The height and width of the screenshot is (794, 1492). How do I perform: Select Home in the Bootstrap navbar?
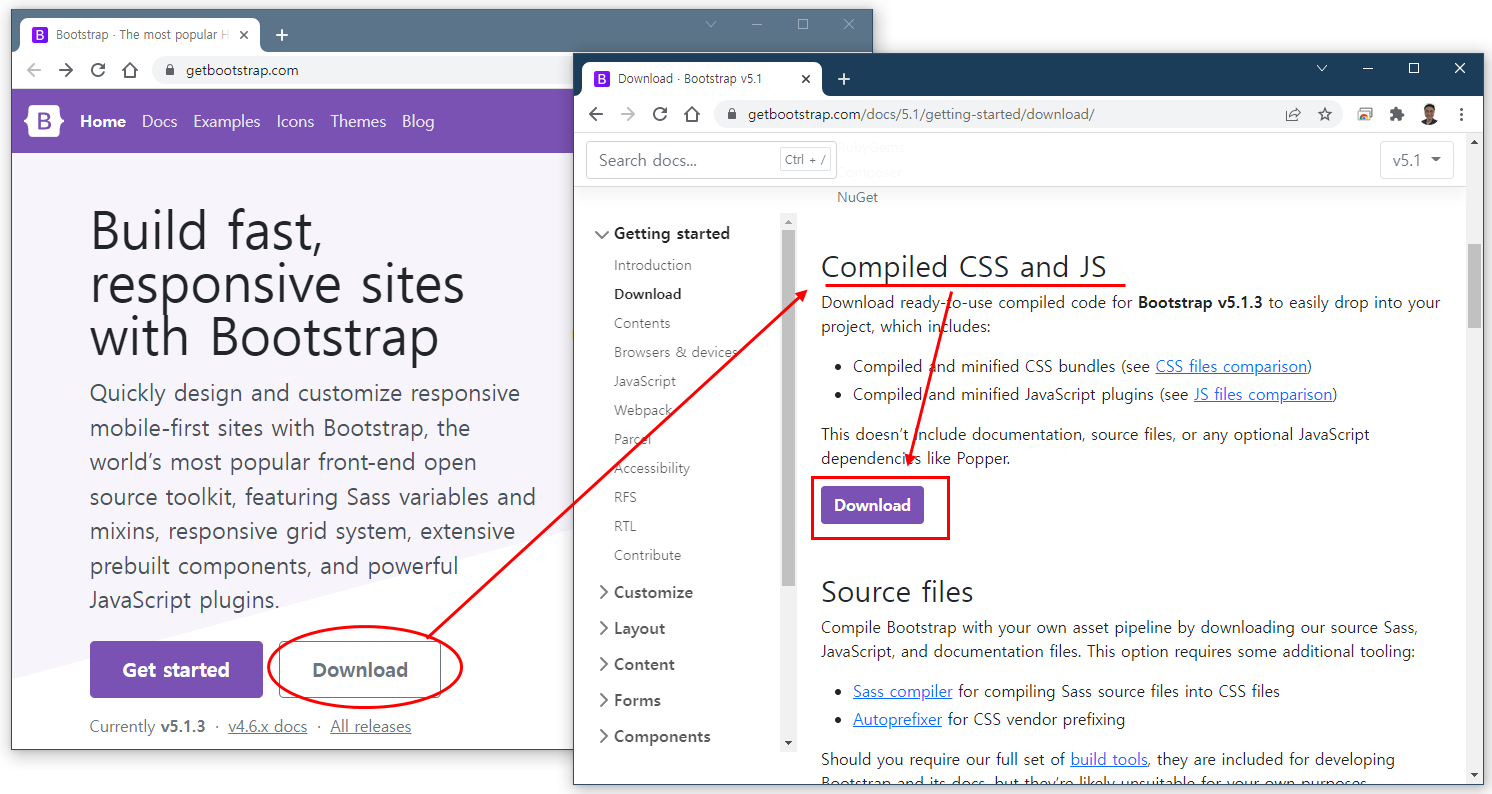tap(103, 121)
